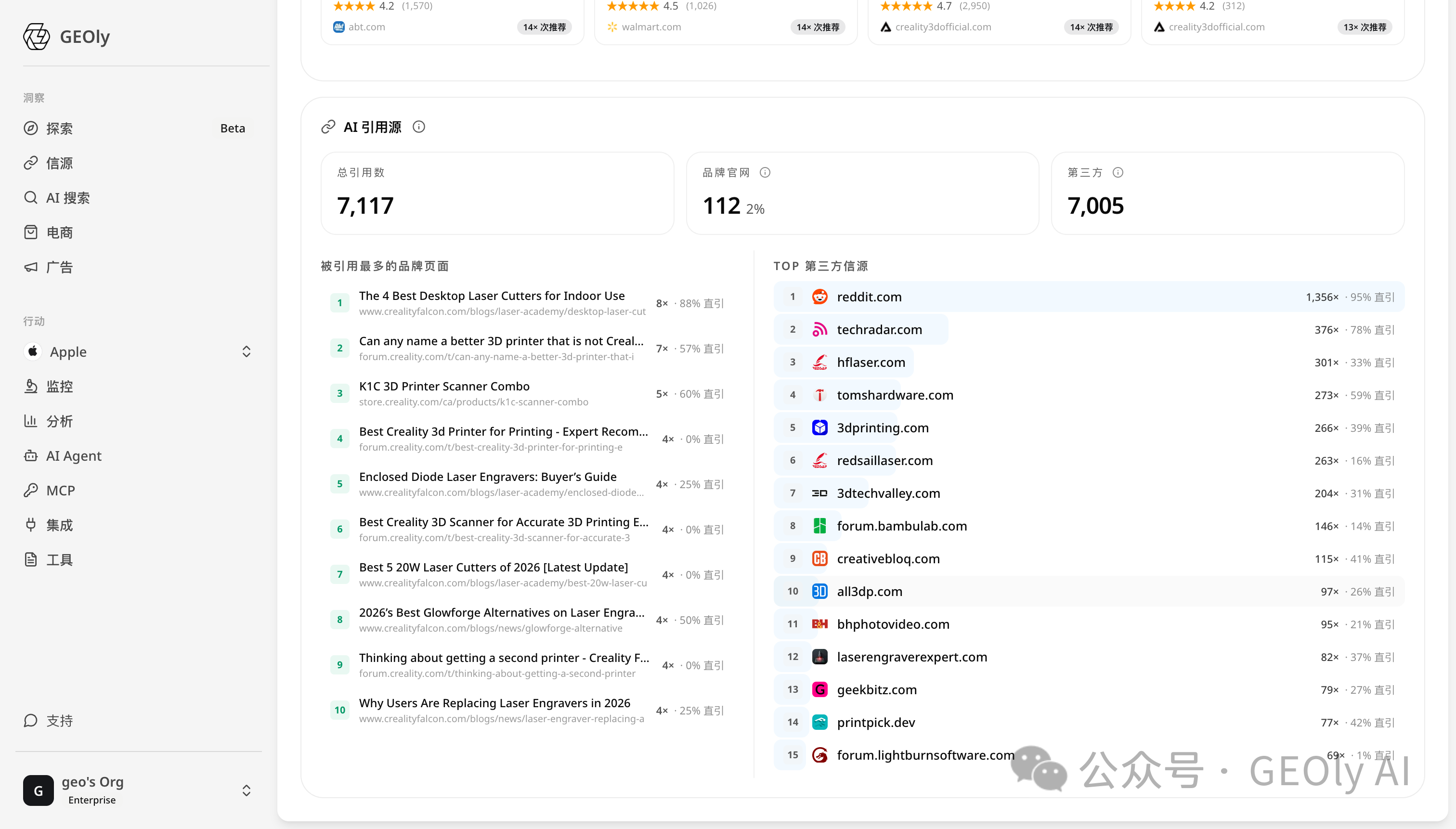The width and height of the screenshot is (1456, 829).
Task: Click the Apple brand logo icon
Action: [33, 351]
